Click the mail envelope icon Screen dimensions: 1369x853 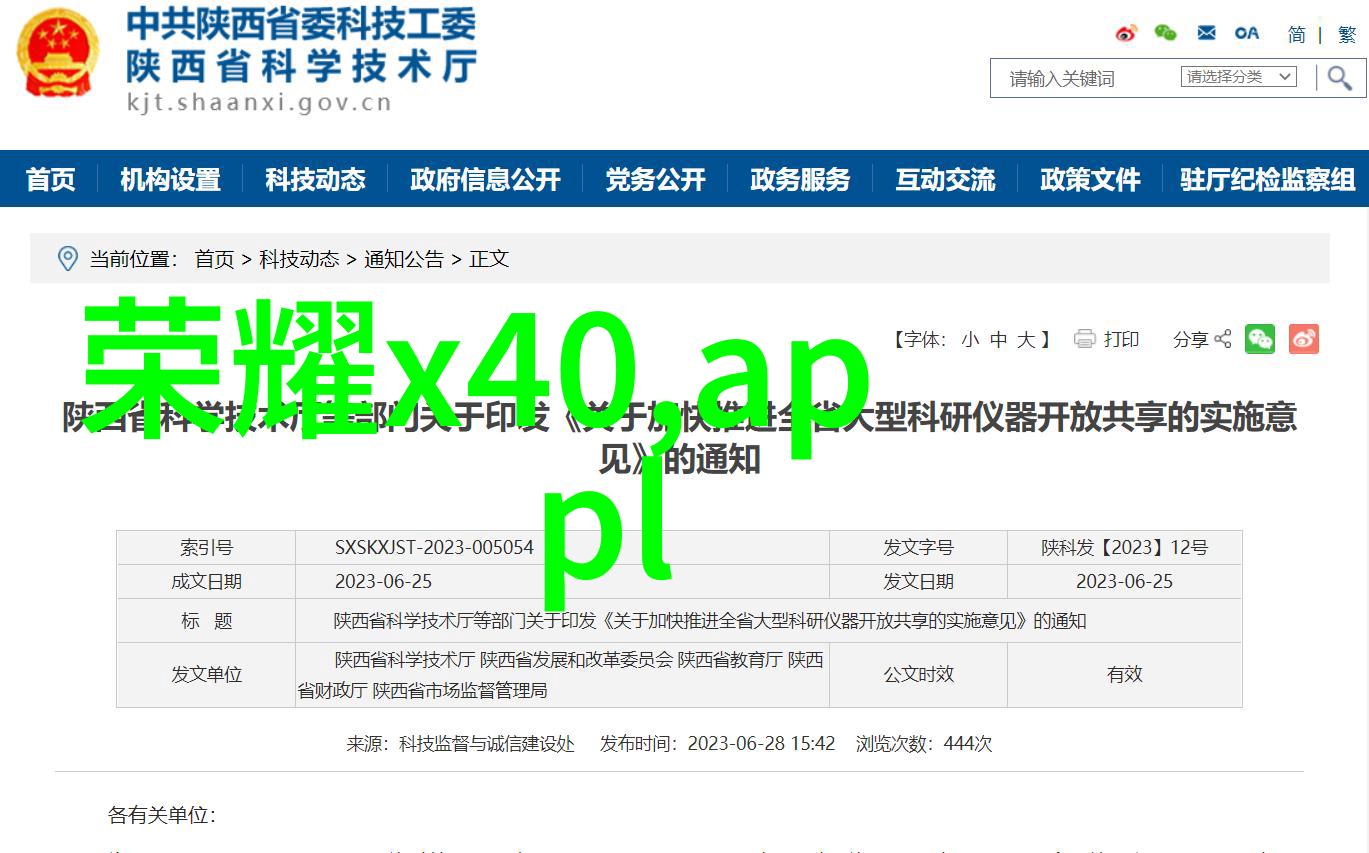coord(1206,34)
